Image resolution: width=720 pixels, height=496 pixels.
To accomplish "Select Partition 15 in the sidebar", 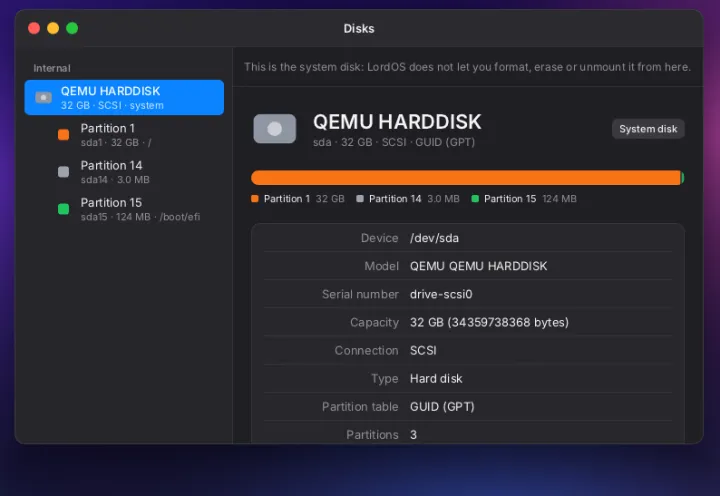I will (124, 209).
